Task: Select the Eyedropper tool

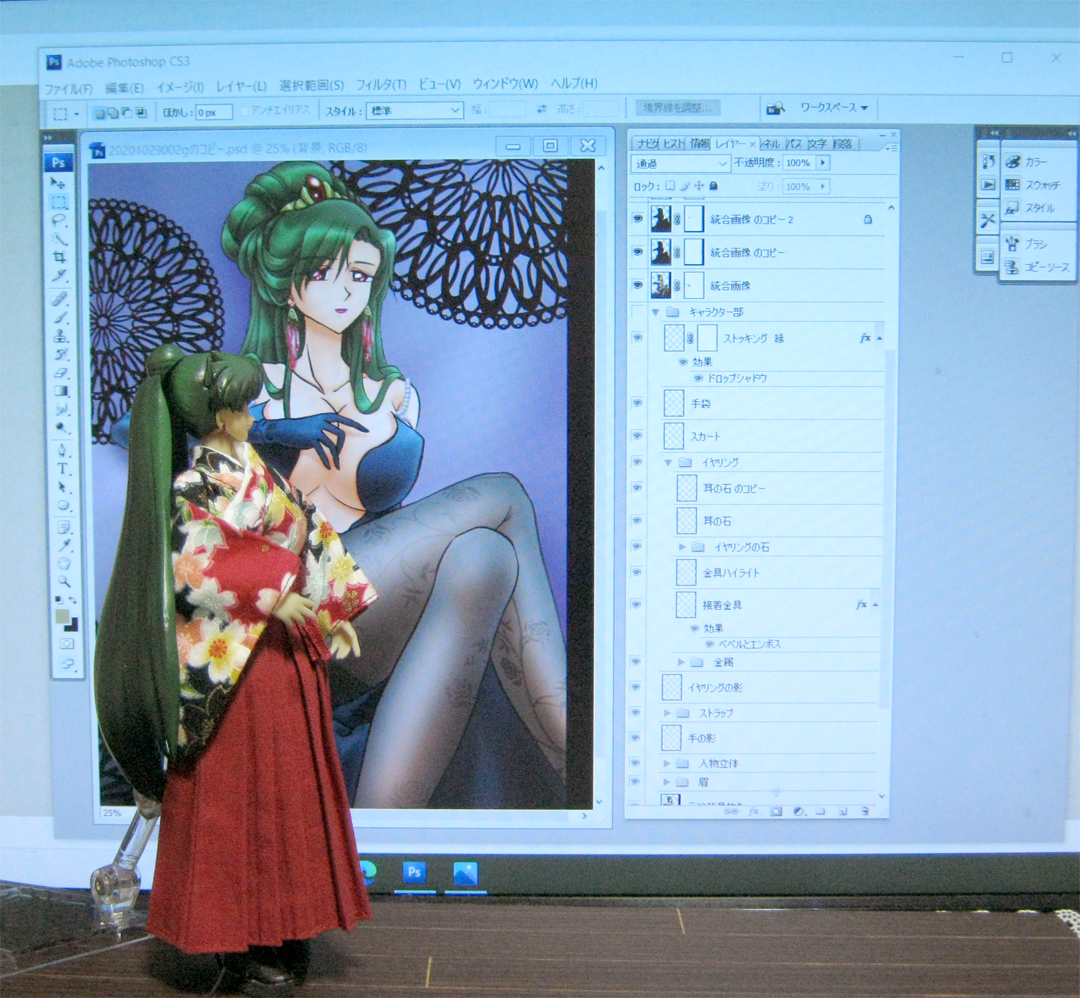Action: 64,545
